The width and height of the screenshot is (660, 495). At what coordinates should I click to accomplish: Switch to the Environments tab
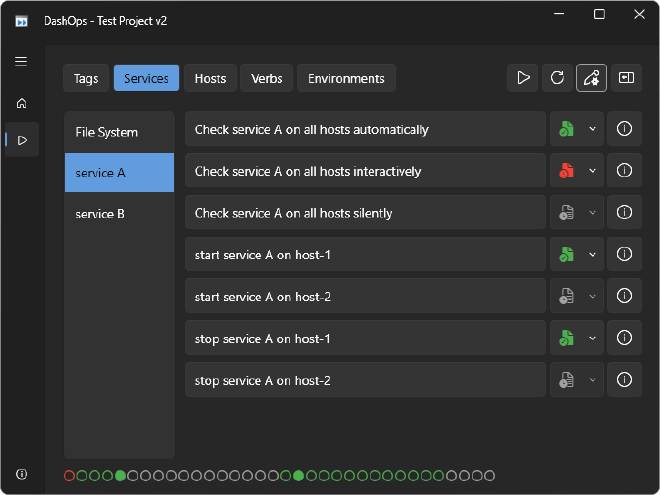click(346, 78)
